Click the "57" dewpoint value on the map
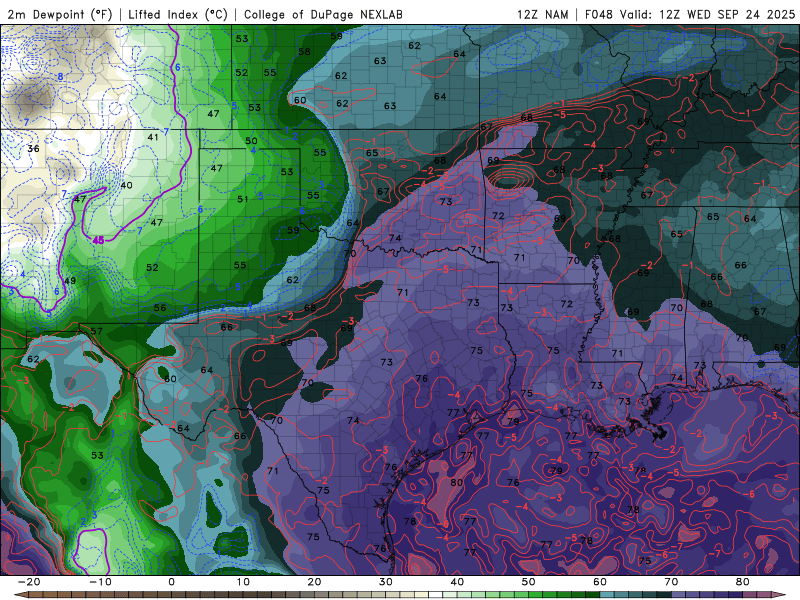 (x=96, y=331)
